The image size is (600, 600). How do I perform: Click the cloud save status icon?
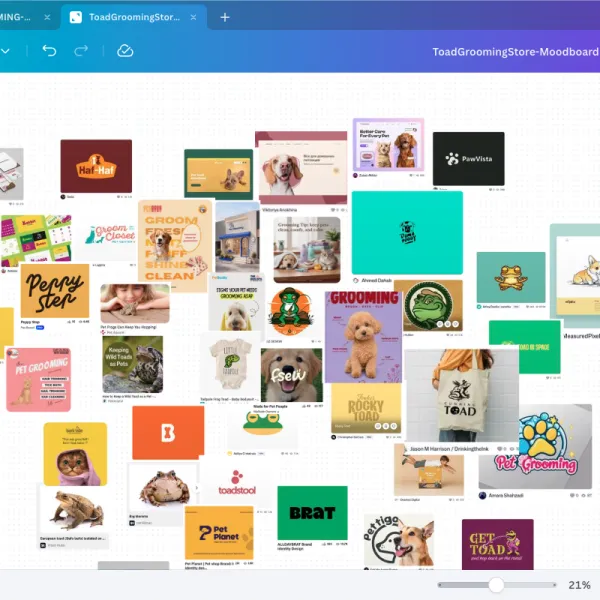125,51
